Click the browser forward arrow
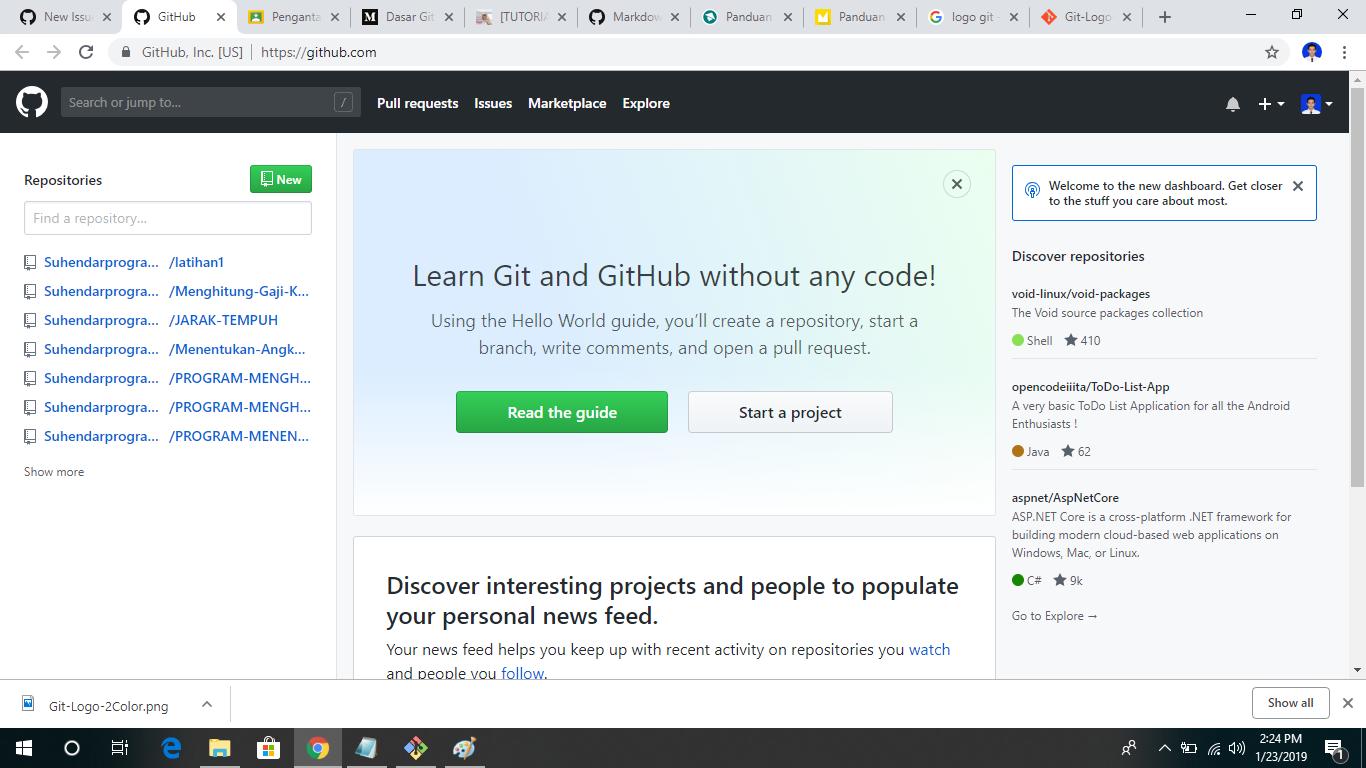The height and width of the screenshot is (768, 1366). point(54,52)
